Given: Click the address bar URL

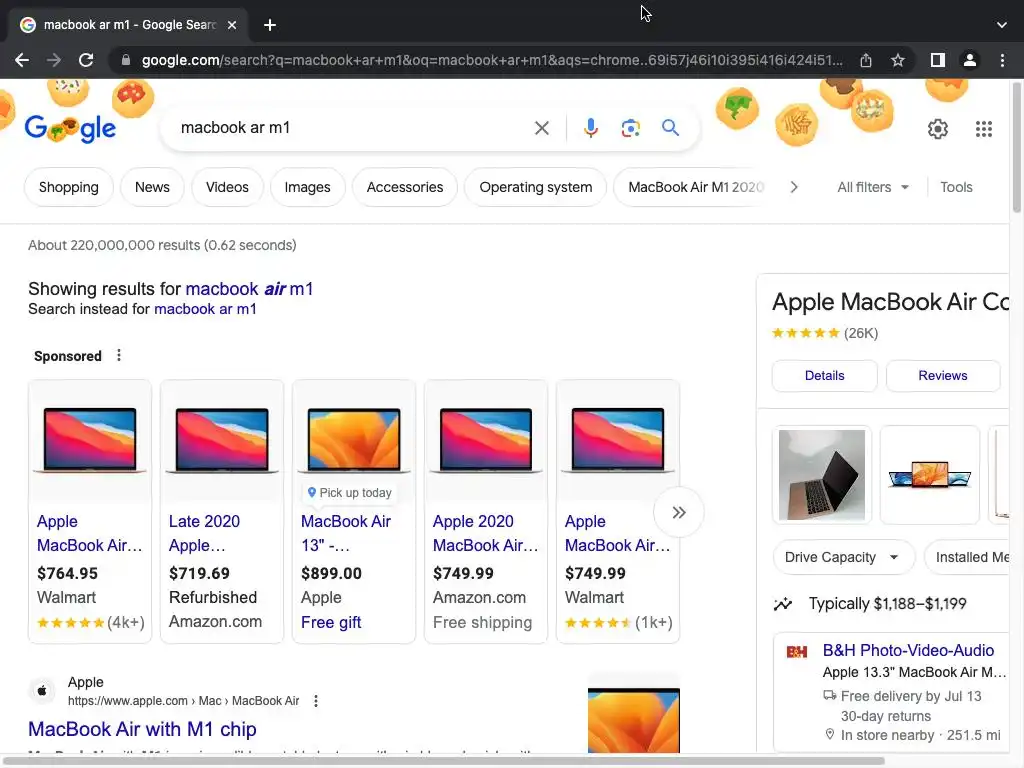Looking at the screenshot, I should pos(492,60).
